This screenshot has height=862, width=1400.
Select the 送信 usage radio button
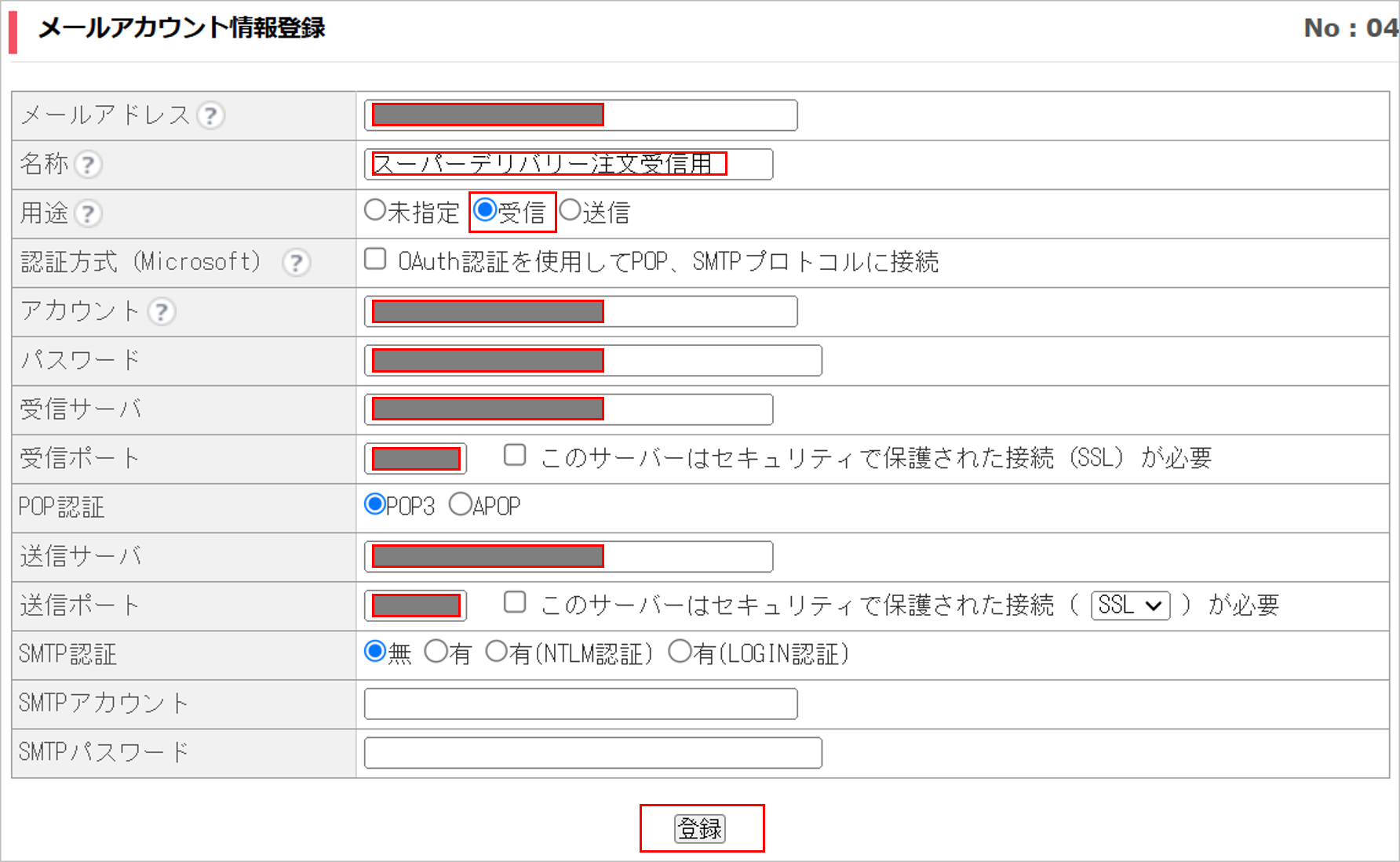click(x=571, y=210)
